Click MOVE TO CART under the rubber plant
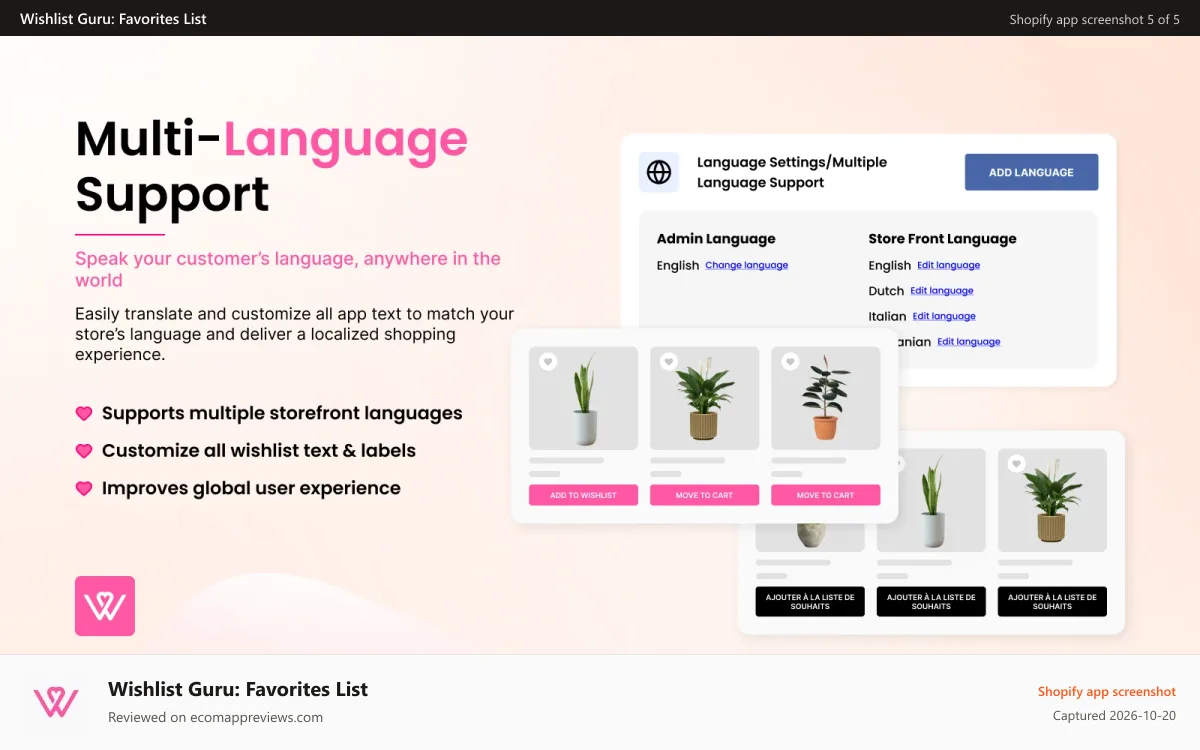The width and height of the screenshot is (1200, 750). [x=825, y=495]
